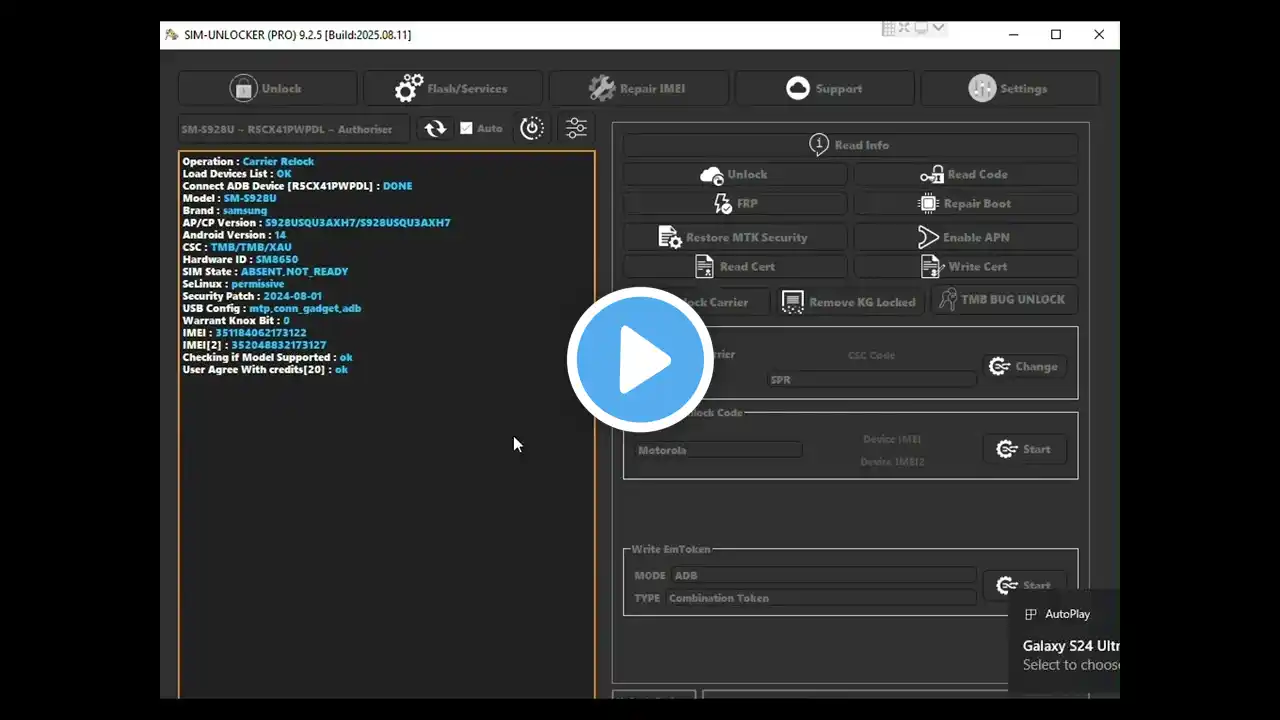Screen dimensions: 1280x720
Task: Expand the Motorola brand dropdown
Action: tap(718, 450)
